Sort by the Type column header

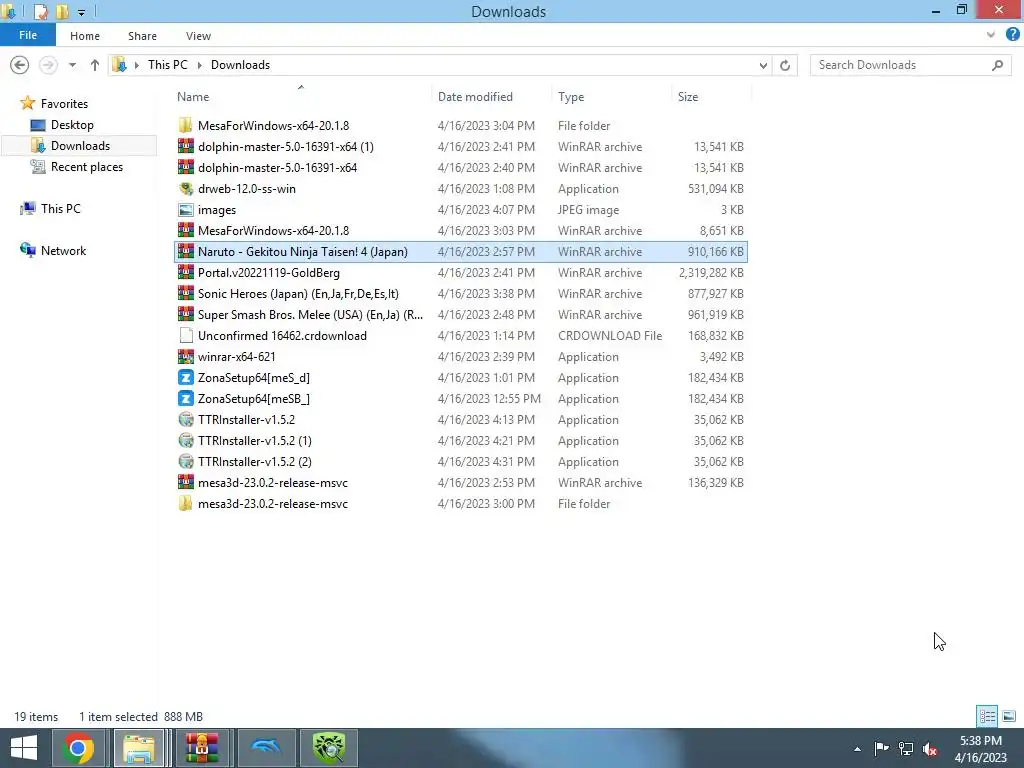click(x=611, y=97)
